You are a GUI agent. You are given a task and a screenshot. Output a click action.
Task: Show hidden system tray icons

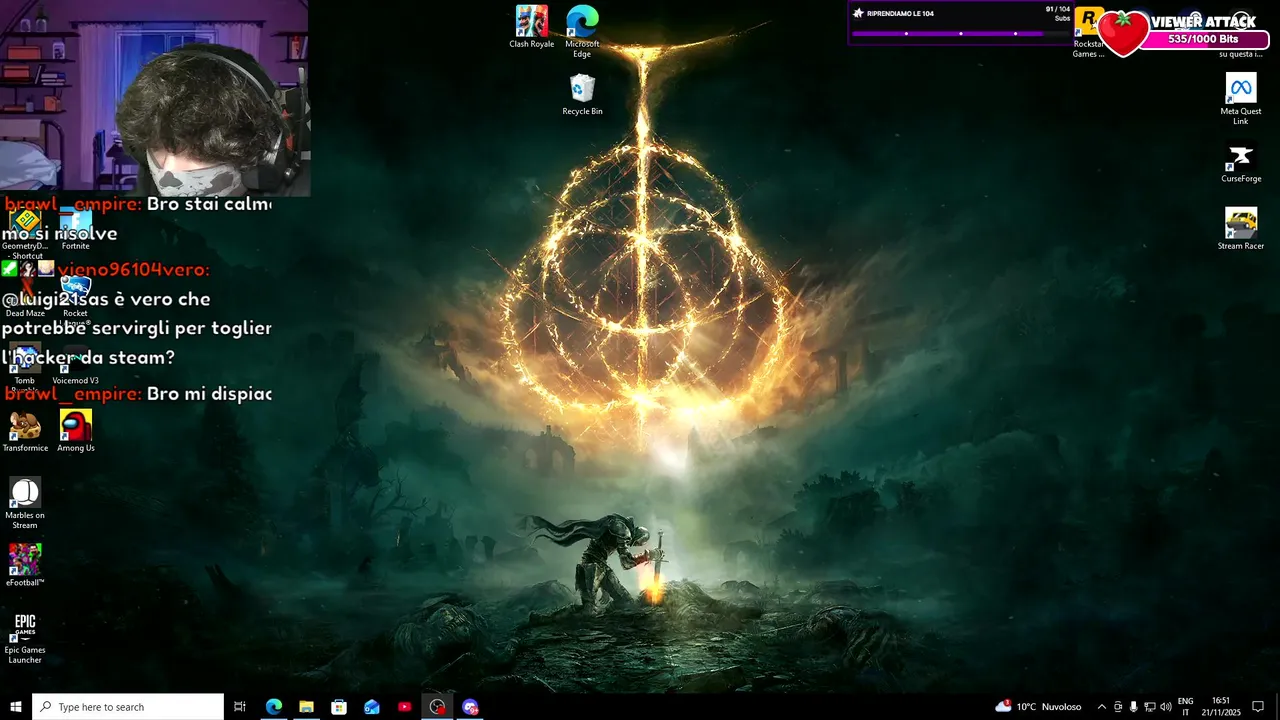pos(1102,707)
